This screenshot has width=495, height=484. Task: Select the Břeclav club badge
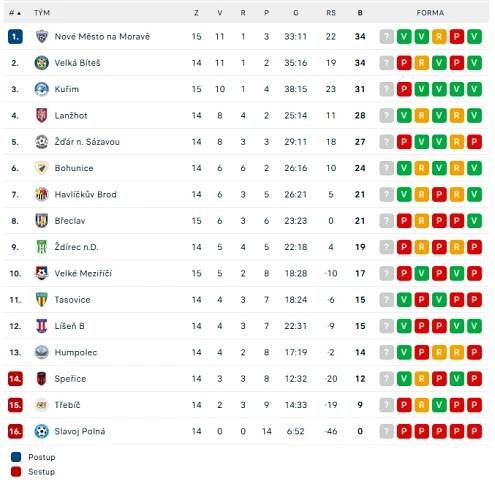pyautogui.click(x=42, y=221)
